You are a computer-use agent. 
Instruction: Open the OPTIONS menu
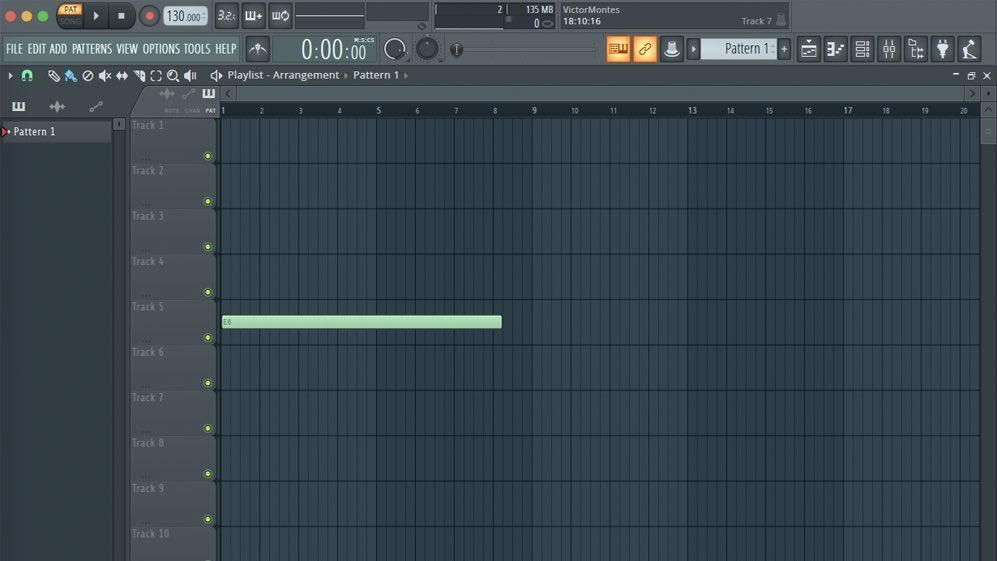click(x=160, y=49)
